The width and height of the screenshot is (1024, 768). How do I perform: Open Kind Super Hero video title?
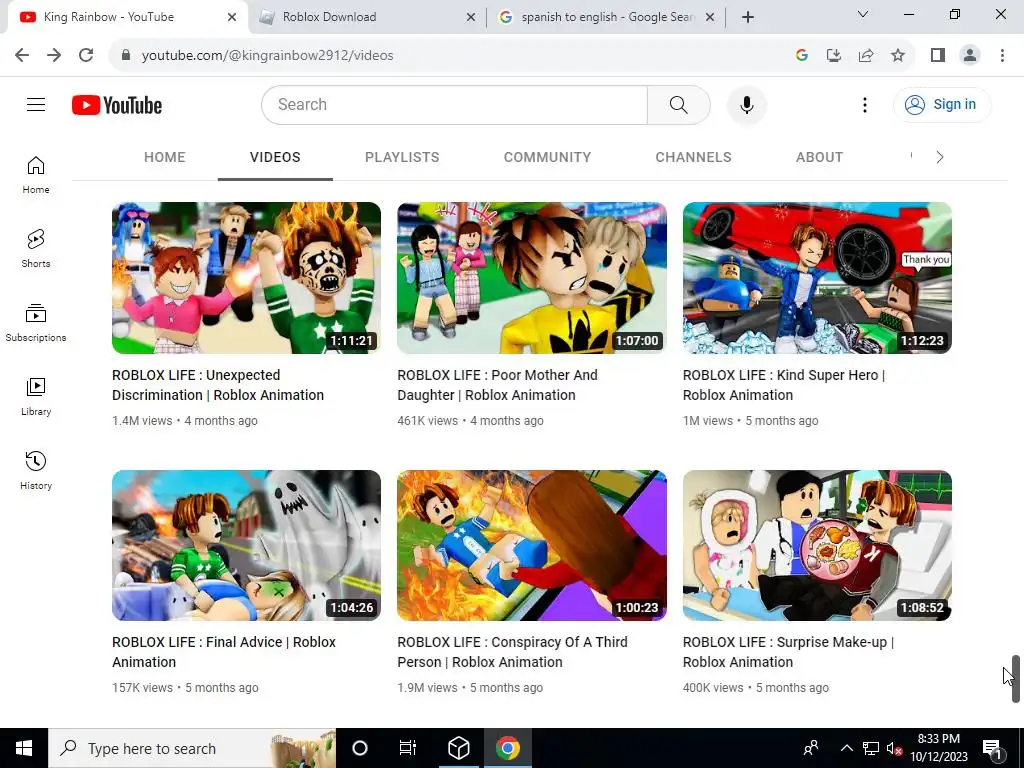point(784,385)
